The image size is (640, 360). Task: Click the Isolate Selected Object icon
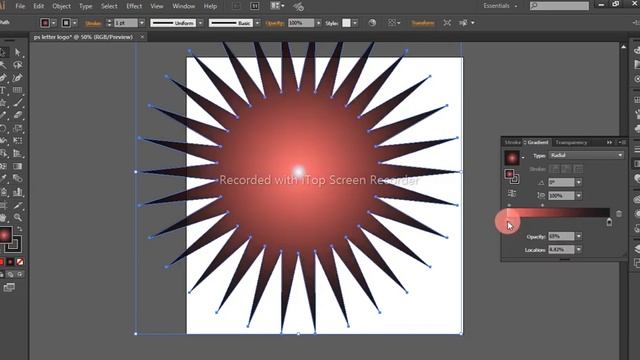[x=447, y=23]
